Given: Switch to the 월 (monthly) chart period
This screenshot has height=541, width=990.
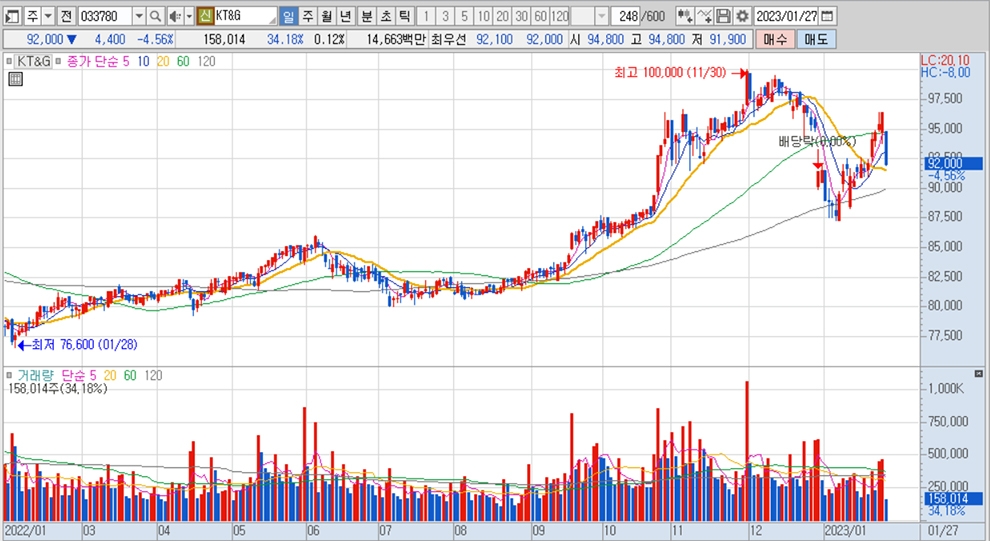Looking at the screenshot, I should 326,16.
